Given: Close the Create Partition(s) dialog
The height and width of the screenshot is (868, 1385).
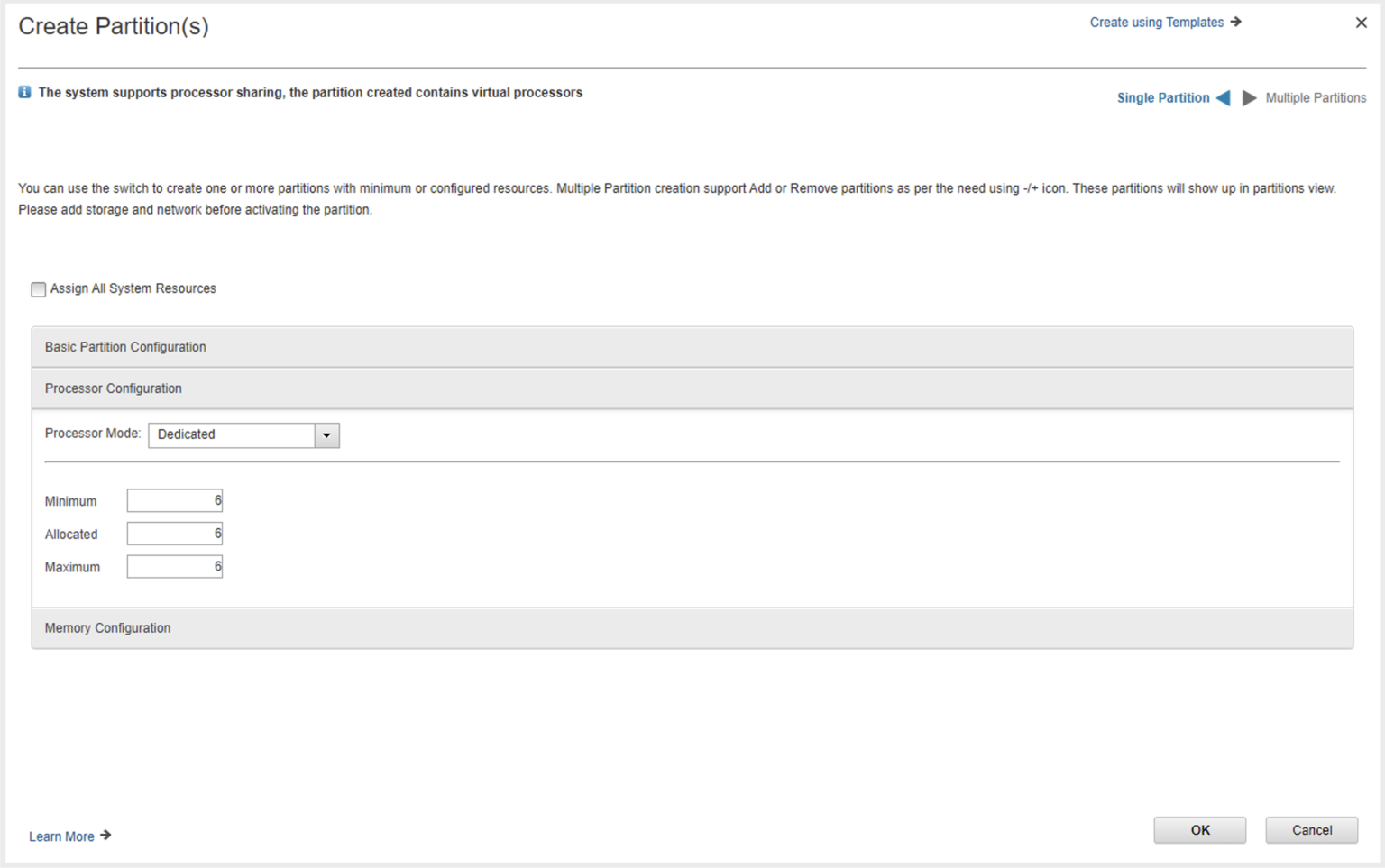Looking at the screenshot, I should click(1362, 22).
